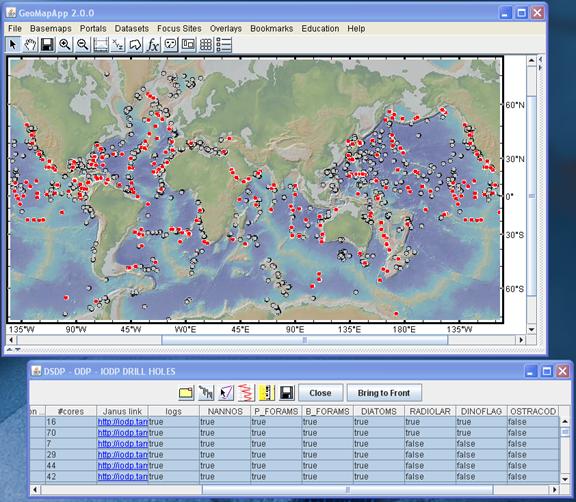
Task: Click the table horizontal scrollbar right arrow
Action: [555, 490]
